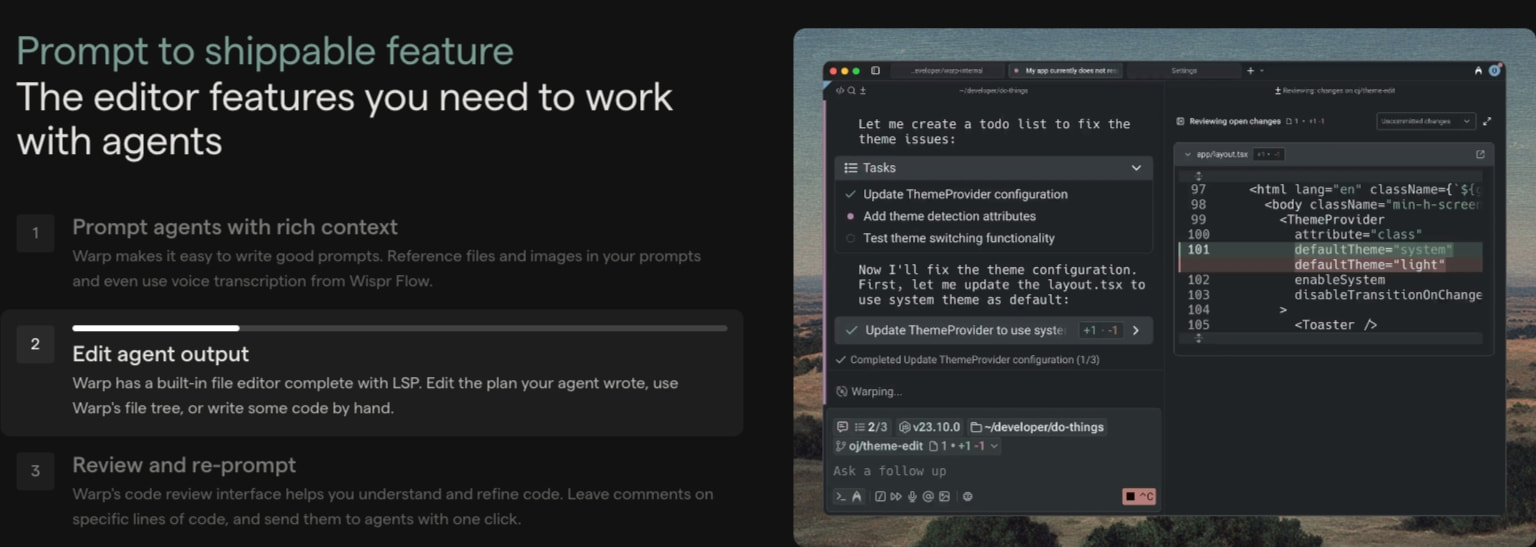Toggle the sidebar panel icon in Warp

coord(875,71)
